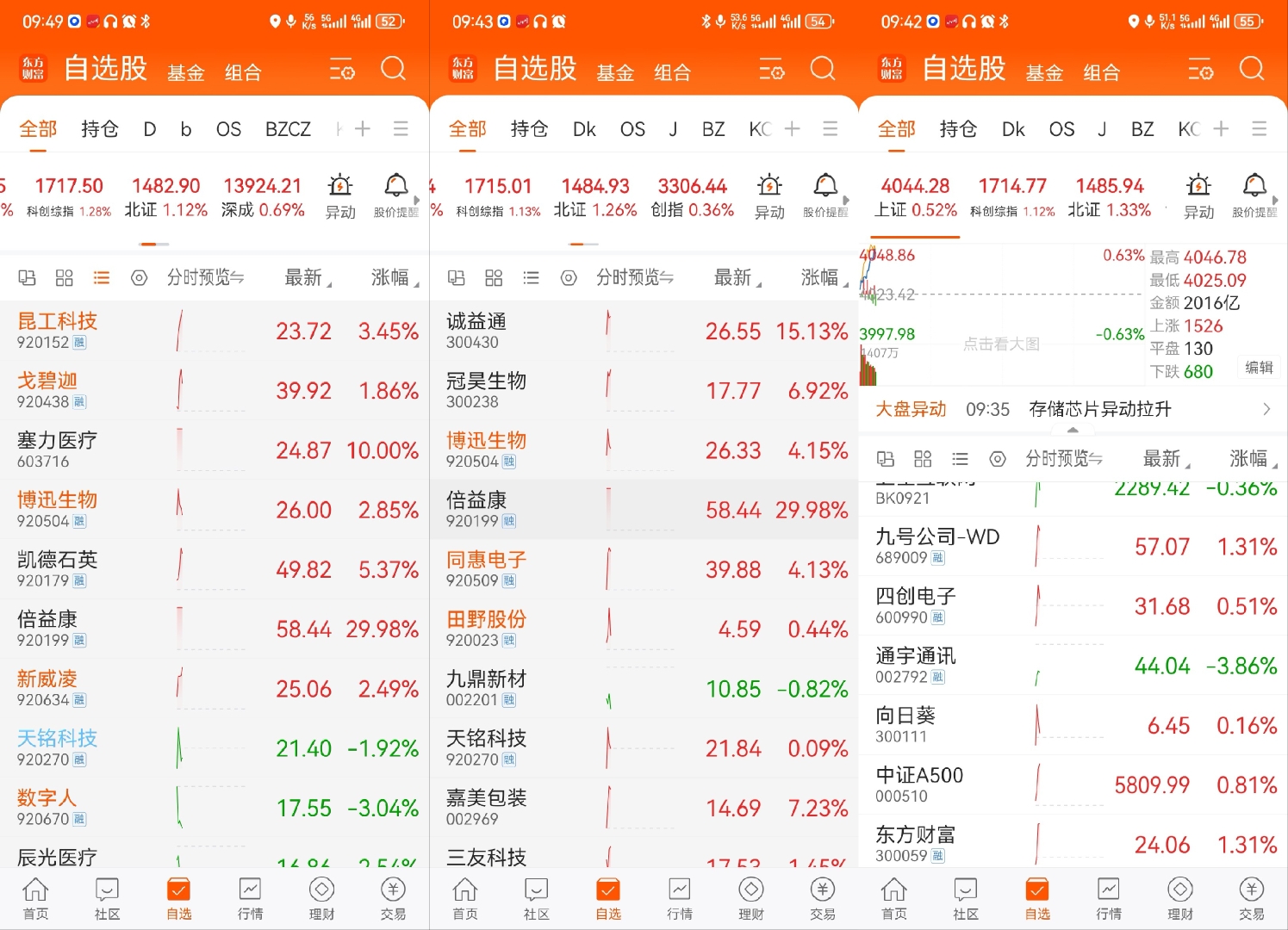Select split layout icon in middle screen toolbar
The height and width of the screenshot is (930, 1288).
click(457, 278)
